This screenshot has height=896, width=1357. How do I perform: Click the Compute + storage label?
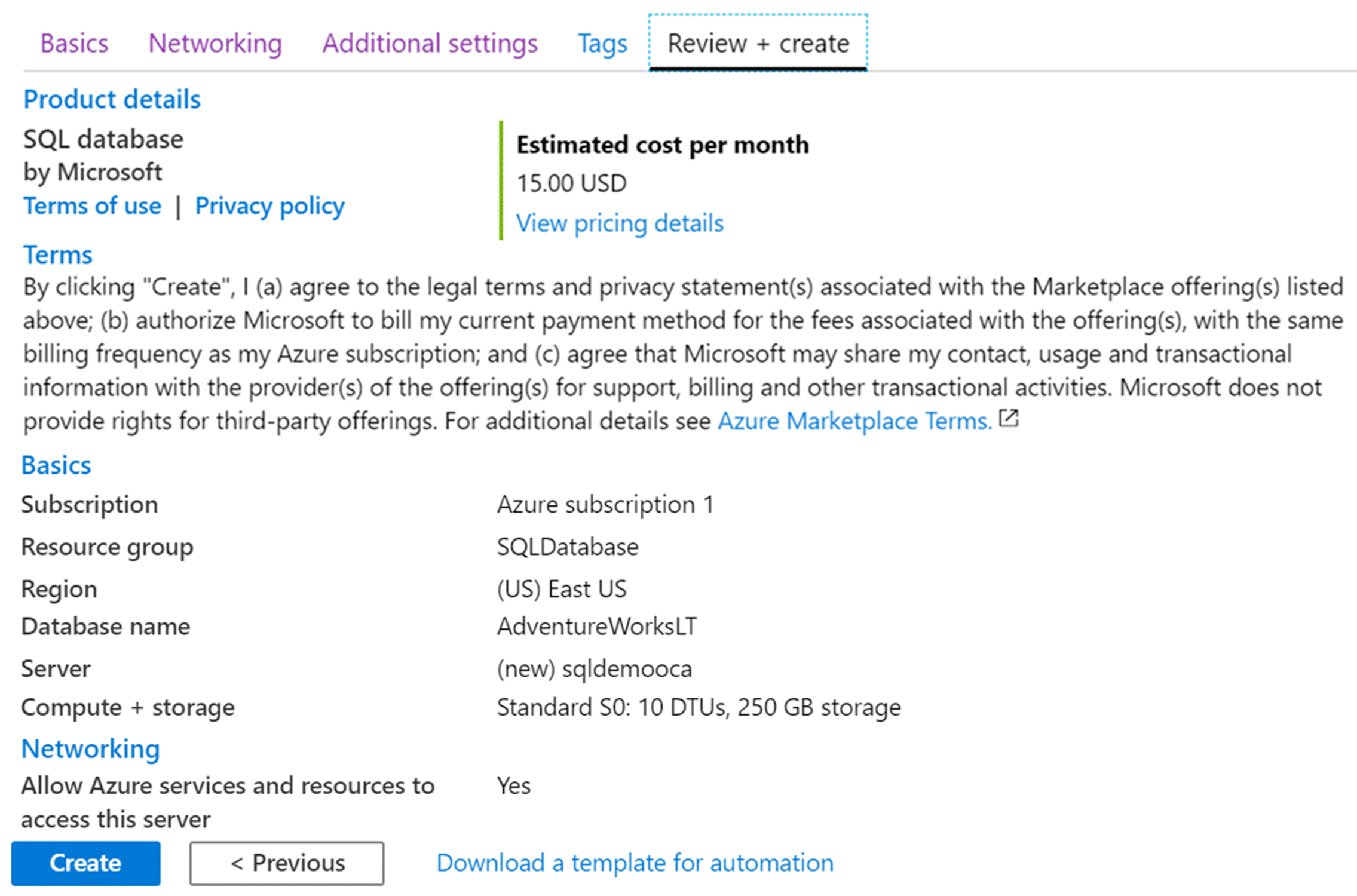128,708
